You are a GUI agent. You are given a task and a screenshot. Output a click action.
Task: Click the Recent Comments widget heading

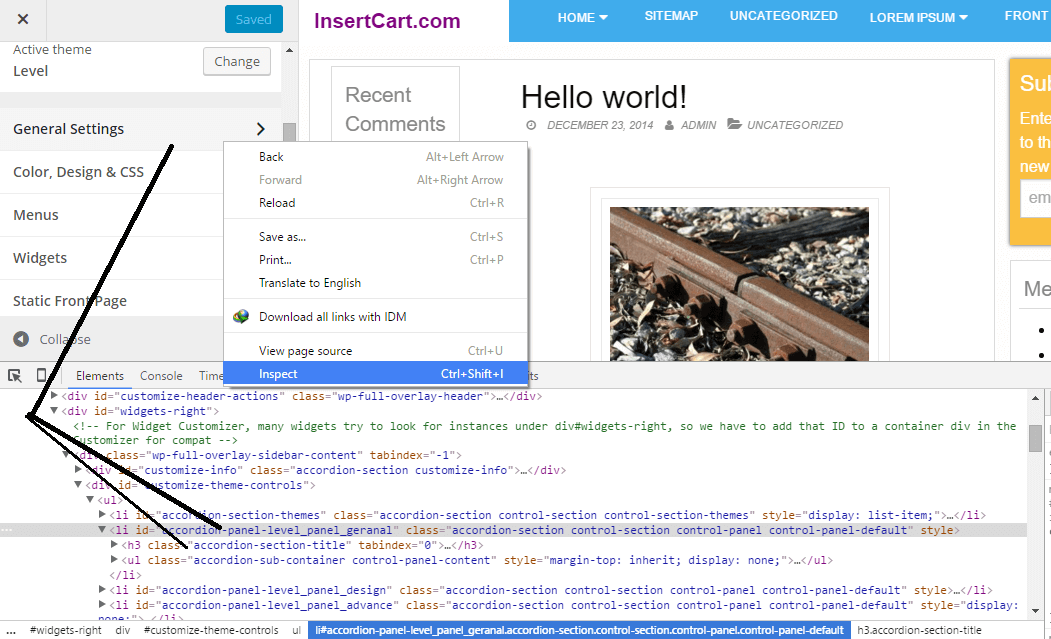point(395,109)
